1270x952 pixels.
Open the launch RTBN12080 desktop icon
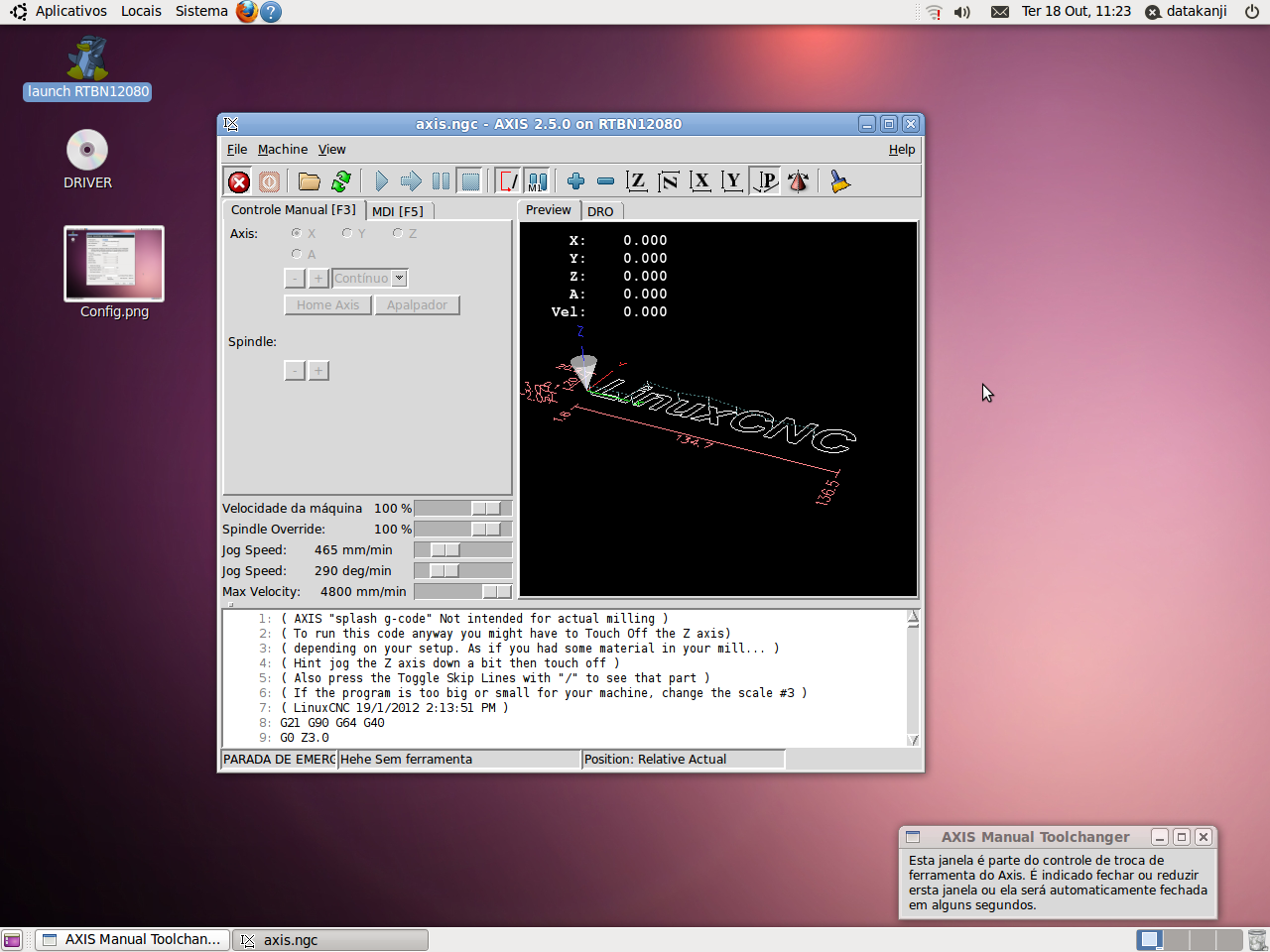tap(87, 68)
